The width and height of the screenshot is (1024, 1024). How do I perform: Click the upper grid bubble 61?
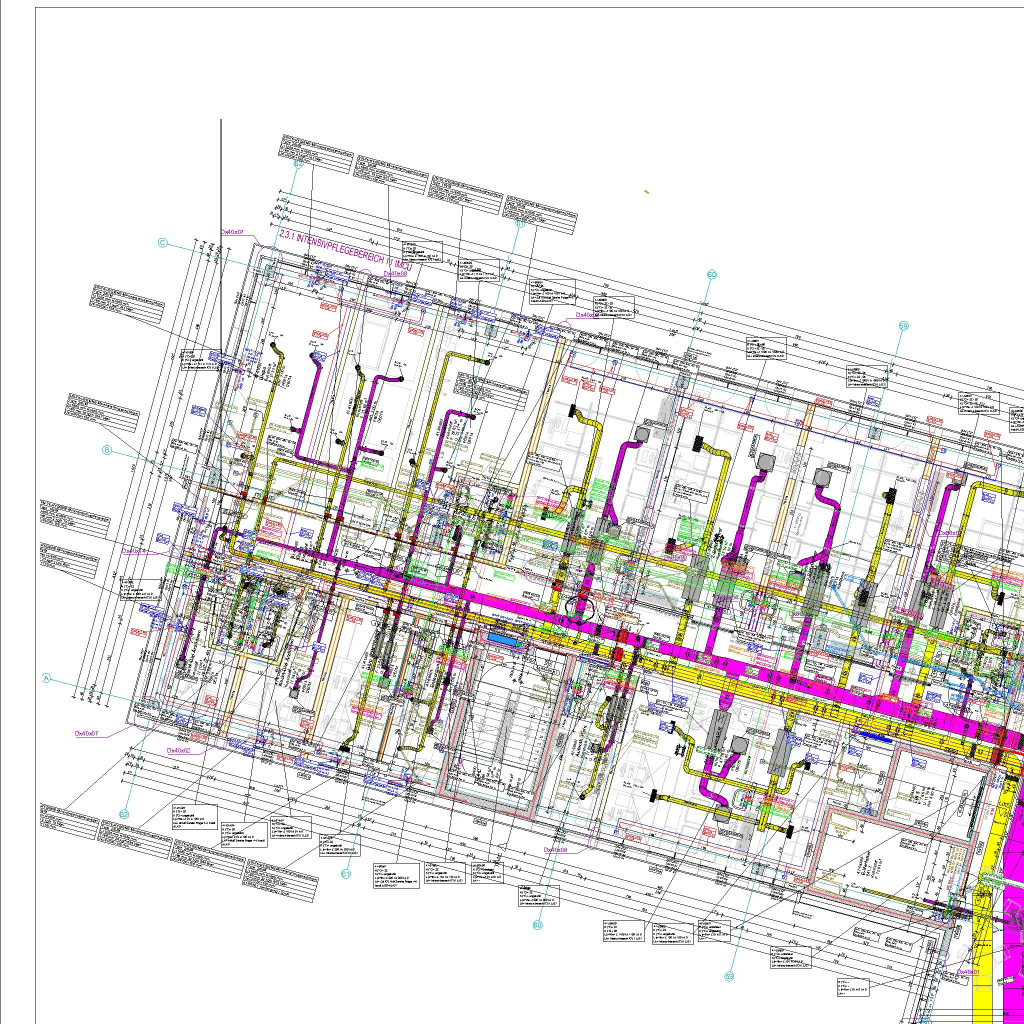click(520, 223)
